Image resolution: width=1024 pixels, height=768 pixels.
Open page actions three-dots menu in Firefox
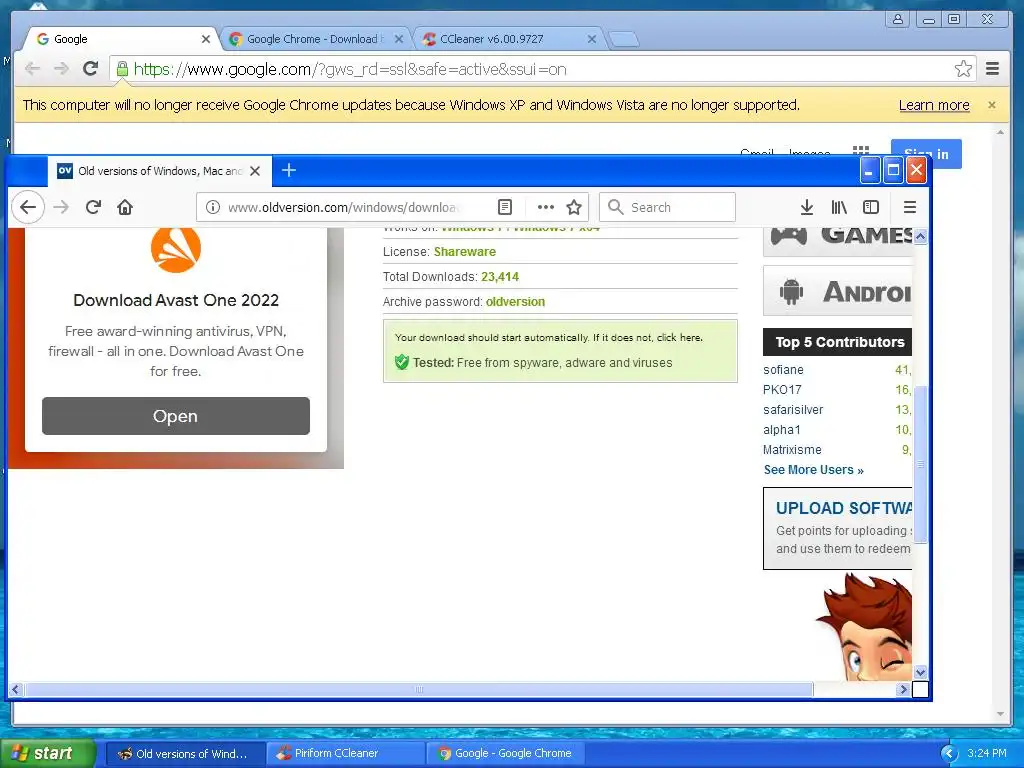(545, 207)
